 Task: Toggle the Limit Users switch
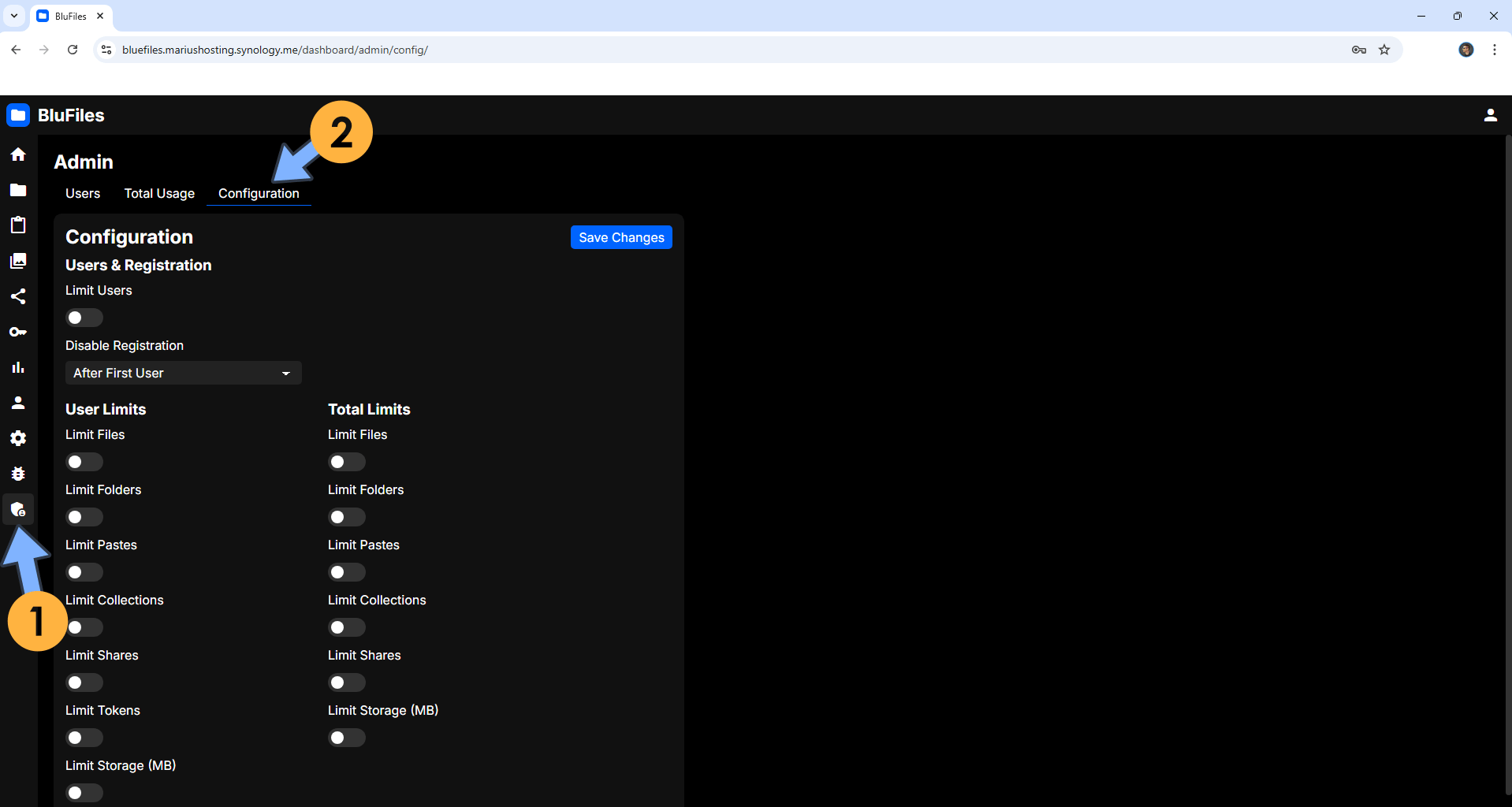[84, 318]
